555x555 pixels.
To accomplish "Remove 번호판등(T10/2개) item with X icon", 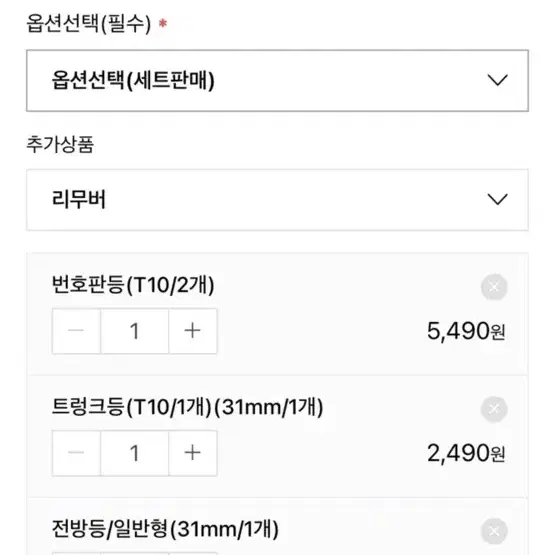I will [494, 287].
